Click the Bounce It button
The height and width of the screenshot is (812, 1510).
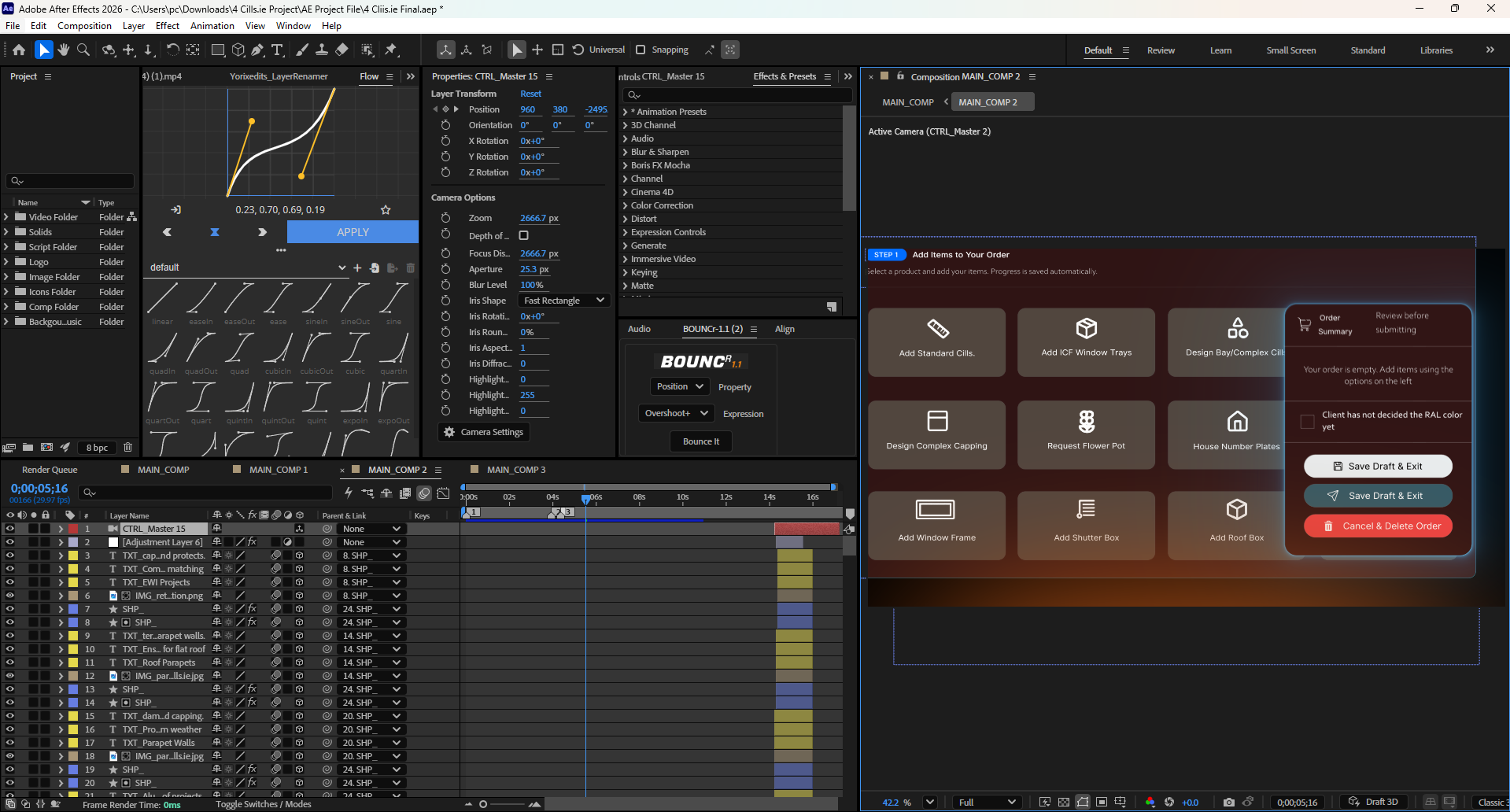(701, 441)
